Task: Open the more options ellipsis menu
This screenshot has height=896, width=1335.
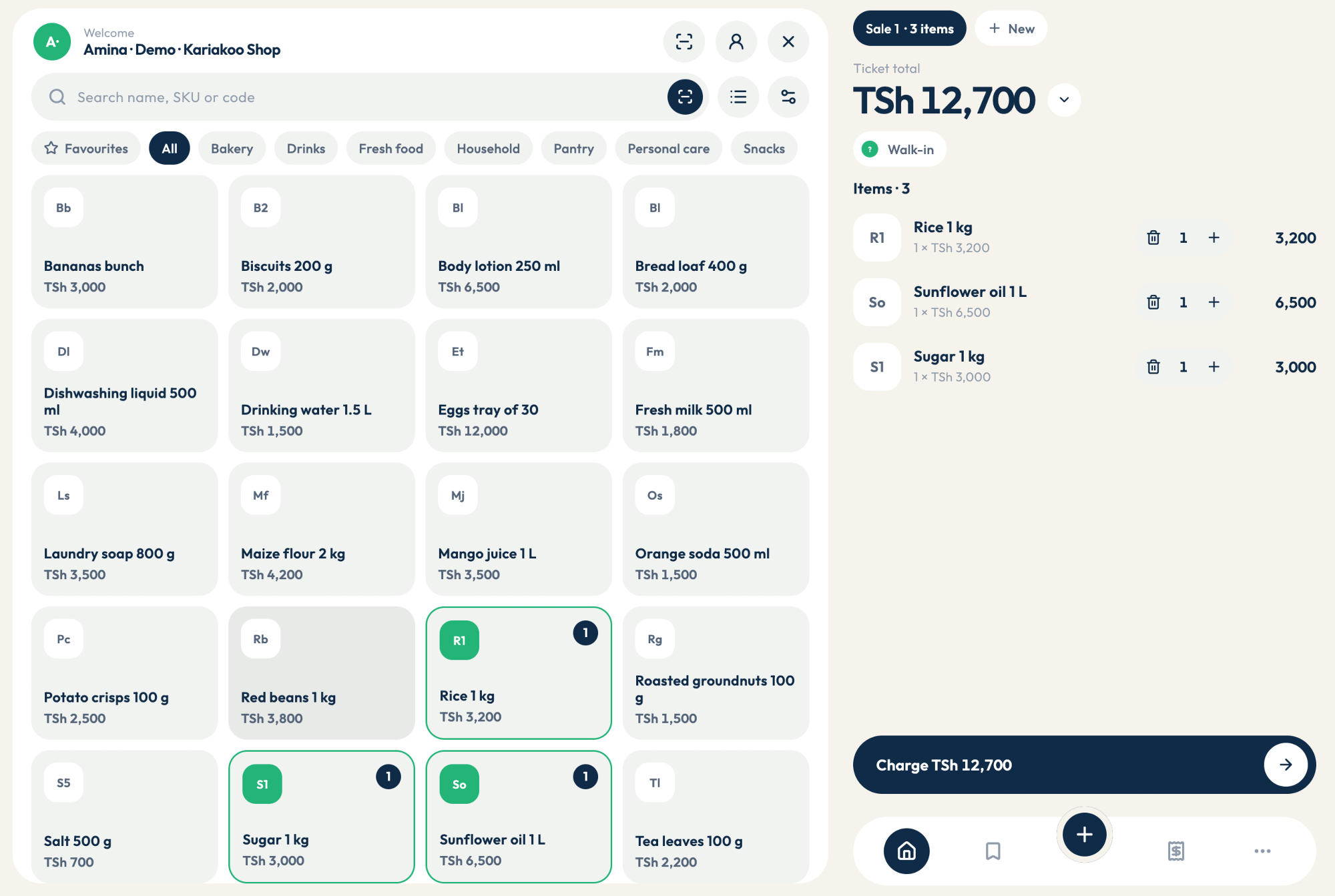Action: click(x=1262, y=851)
